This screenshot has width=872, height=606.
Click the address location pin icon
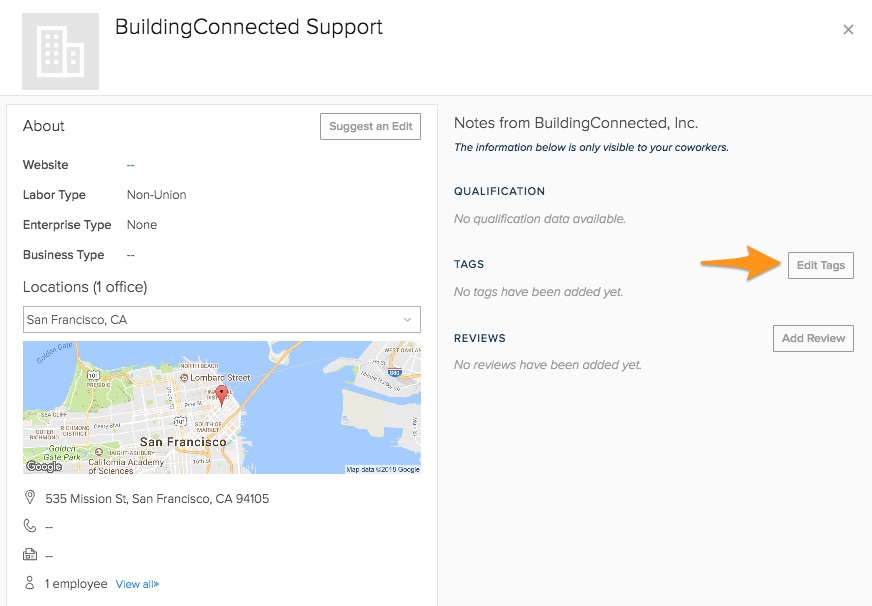[x=30, y=498]
